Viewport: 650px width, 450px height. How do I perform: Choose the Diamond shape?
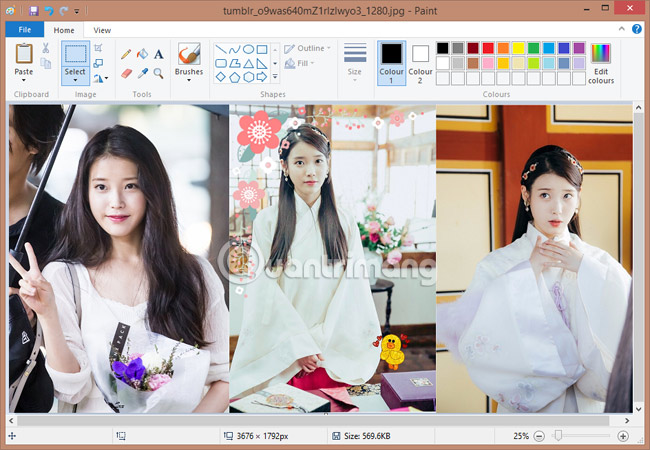pos(221,77)
